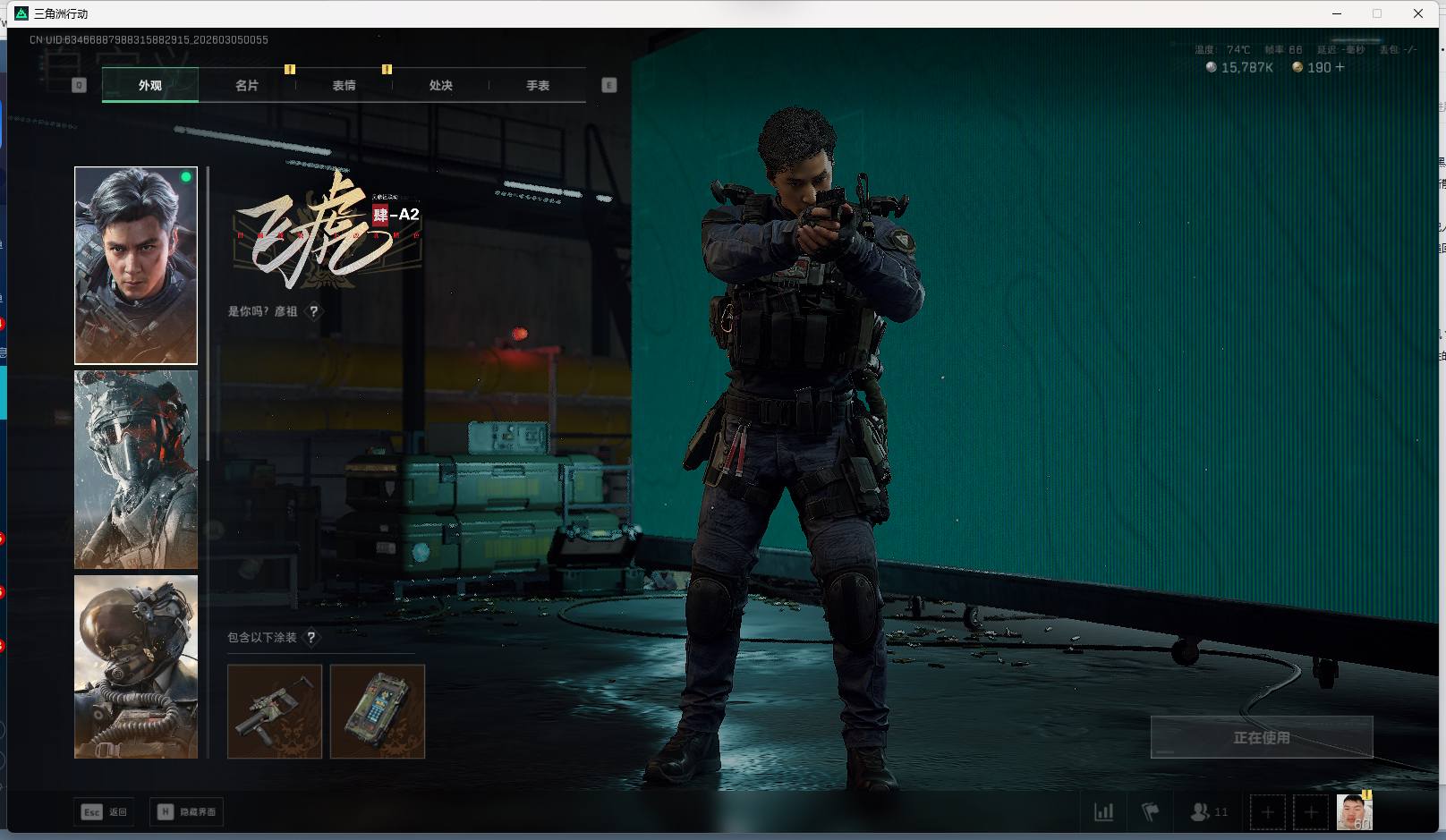Open the friends list icon showing 11
The image size is (1446, 840).
(x=1208, y=812)
